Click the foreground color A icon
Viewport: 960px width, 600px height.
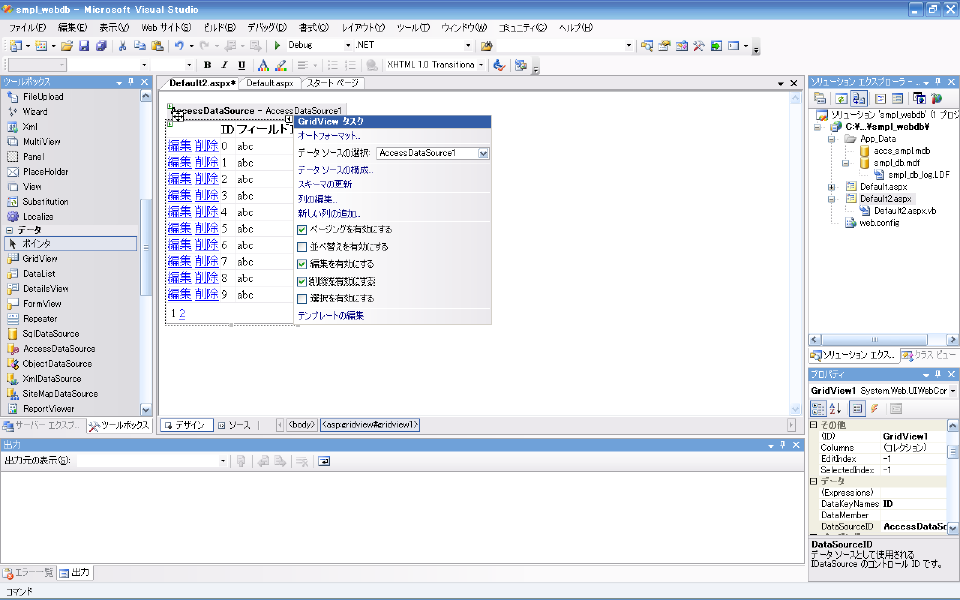click(x=263, y=65)
